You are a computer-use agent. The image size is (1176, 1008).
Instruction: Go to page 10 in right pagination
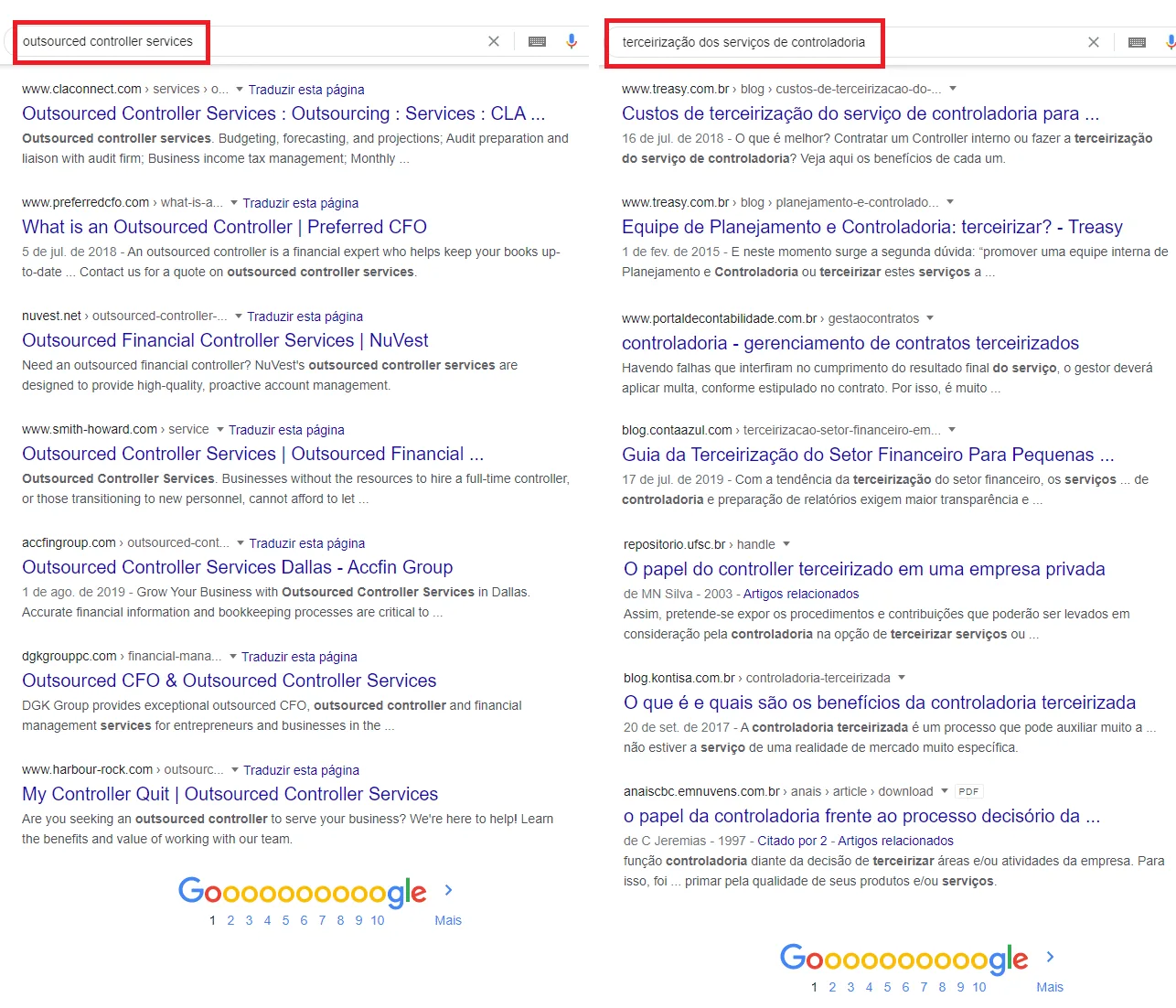tap(979, 987)
